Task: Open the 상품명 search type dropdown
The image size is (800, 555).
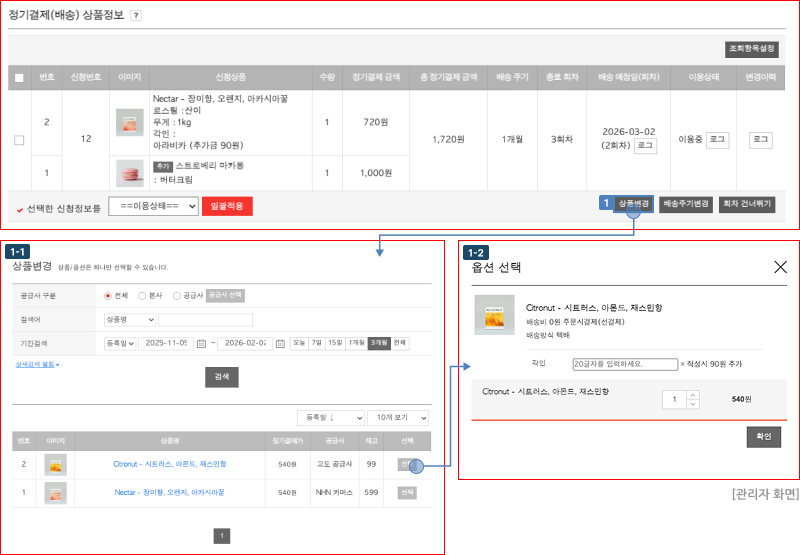Action: pos(129,319)
